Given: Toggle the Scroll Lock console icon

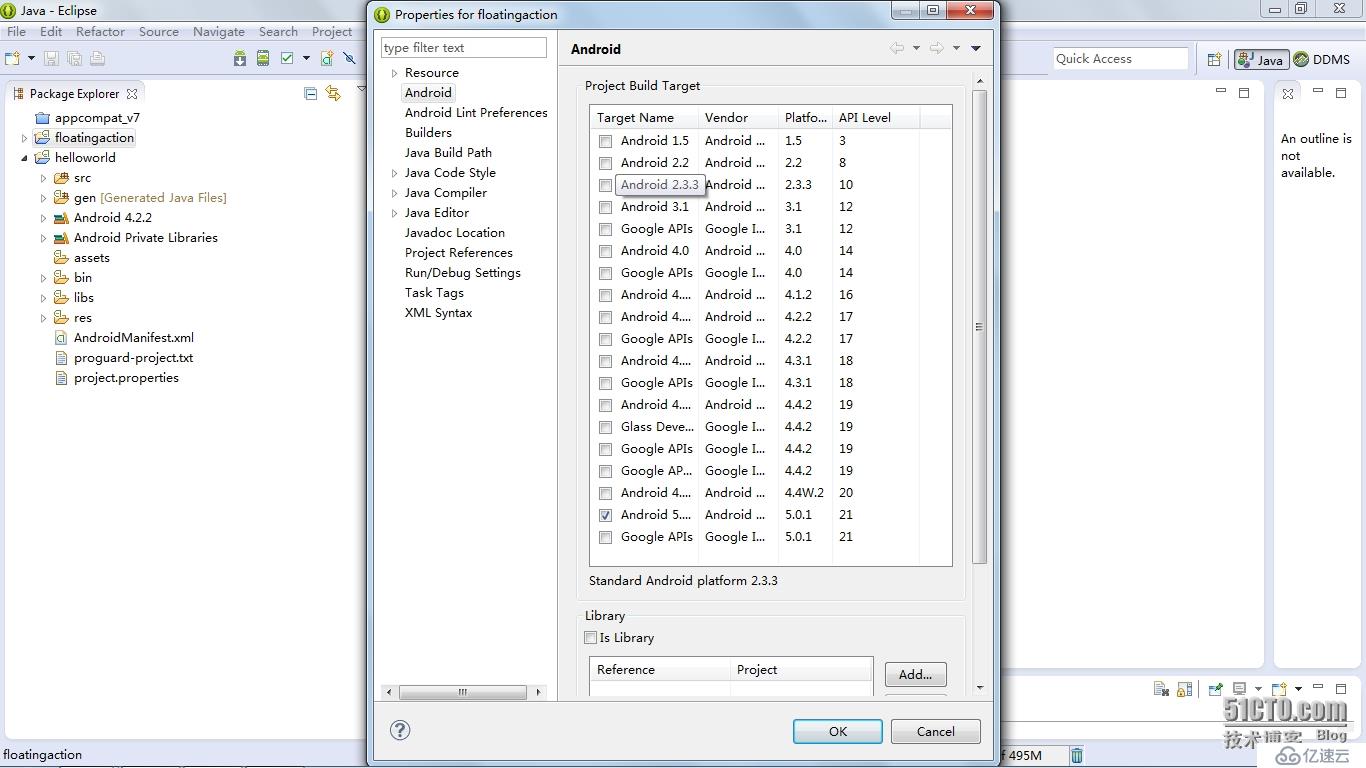Looking at the screenshot, I should [x=1184, y=689].
